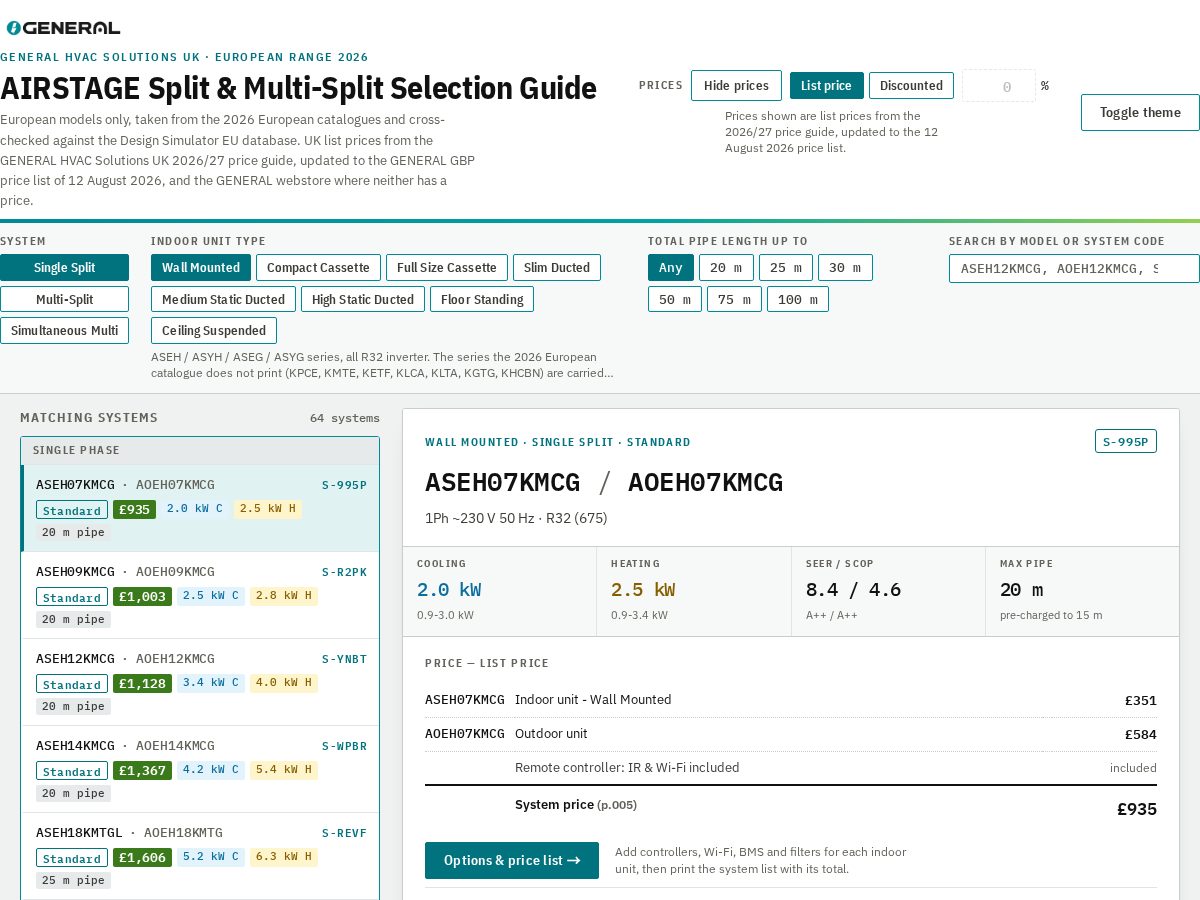Click the £1,367 price badge
This screenshot has height=900, width=1200.
click(x=142, y=770)
